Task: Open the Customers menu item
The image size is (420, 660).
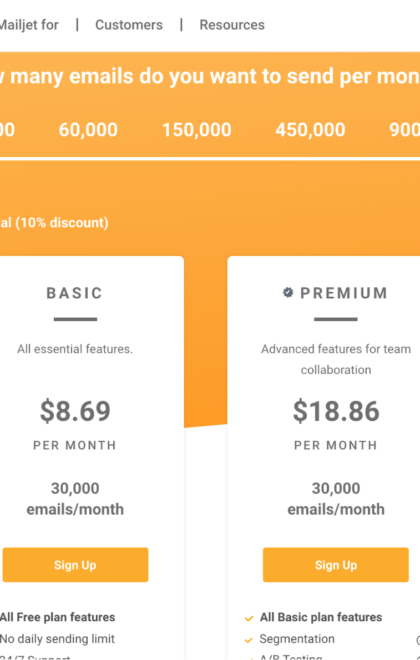Action: [129, 25]
